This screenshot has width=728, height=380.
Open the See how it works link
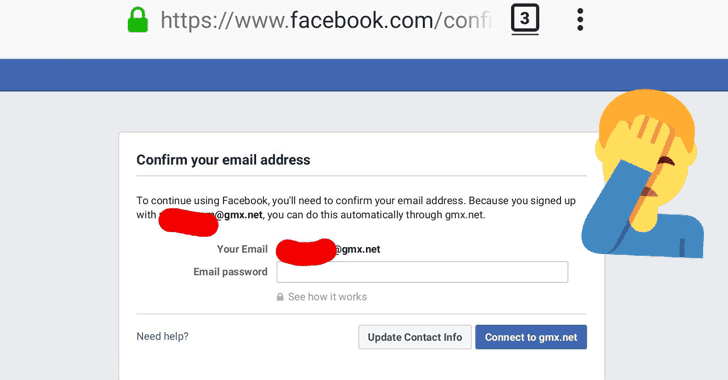pos(327,297)
